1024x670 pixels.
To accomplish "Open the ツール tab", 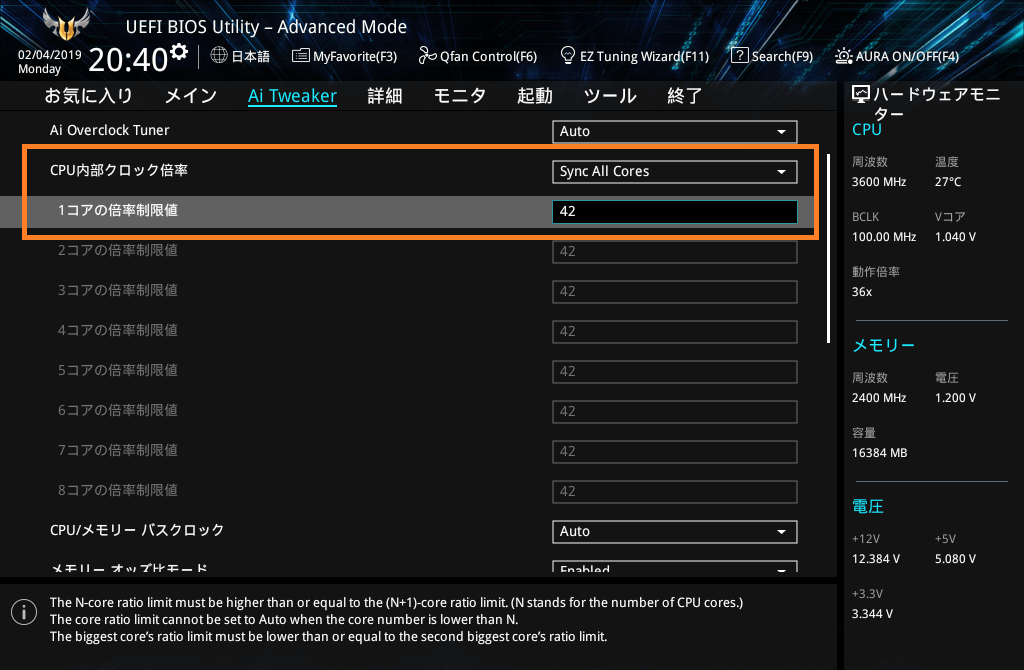I will pyautogui.click(x=610, y=96).
